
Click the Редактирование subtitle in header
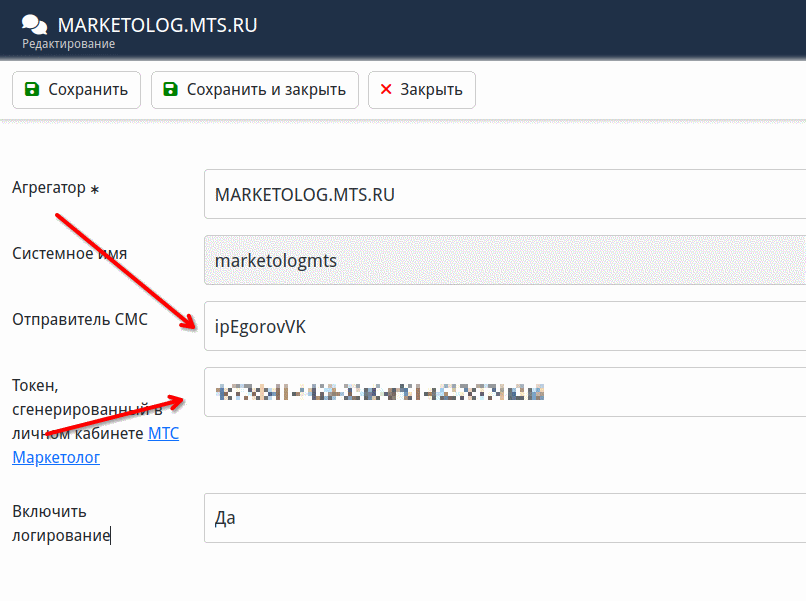click(69, 44)
